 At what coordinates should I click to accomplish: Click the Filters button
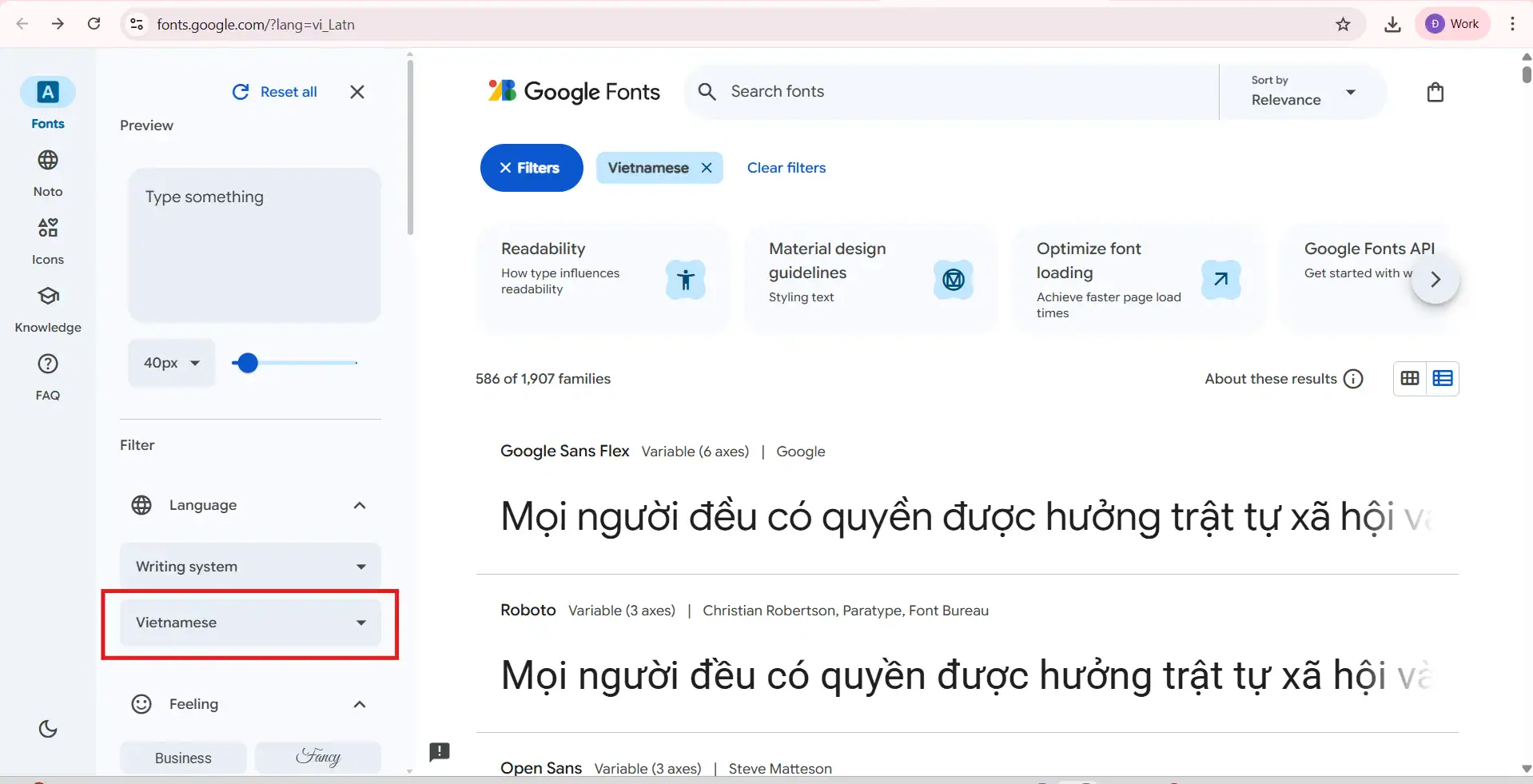pos(532,168)
